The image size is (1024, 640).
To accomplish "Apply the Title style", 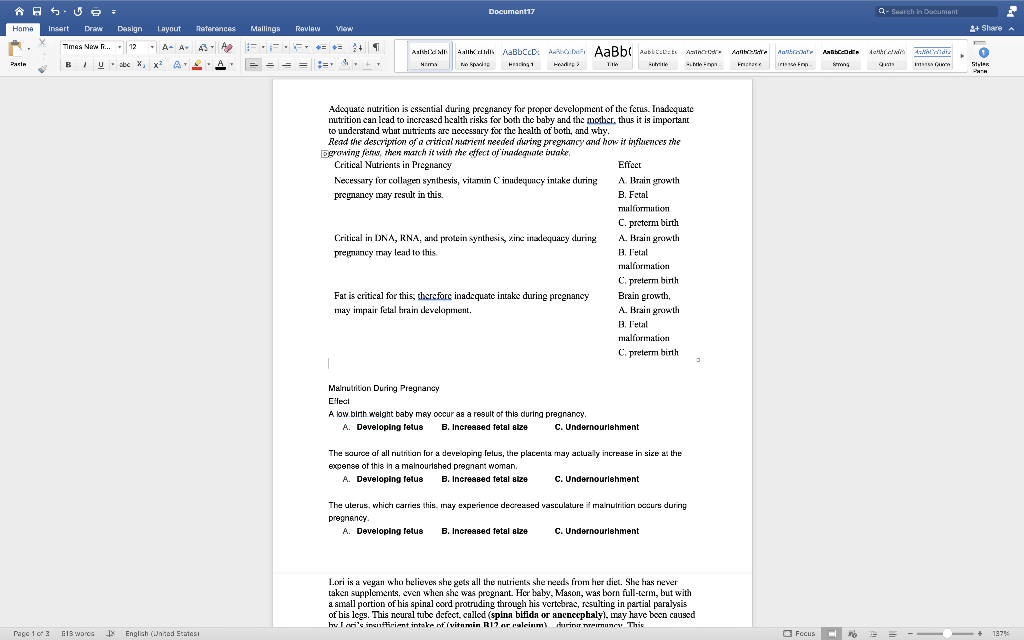I will coord(612,56).
